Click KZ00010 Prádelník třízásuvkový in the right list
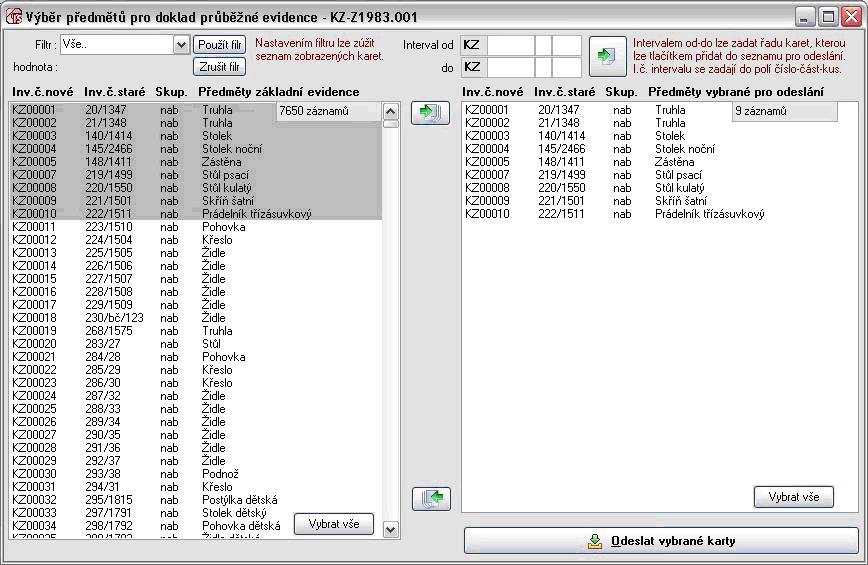868x565 pixels. [659, 214]
